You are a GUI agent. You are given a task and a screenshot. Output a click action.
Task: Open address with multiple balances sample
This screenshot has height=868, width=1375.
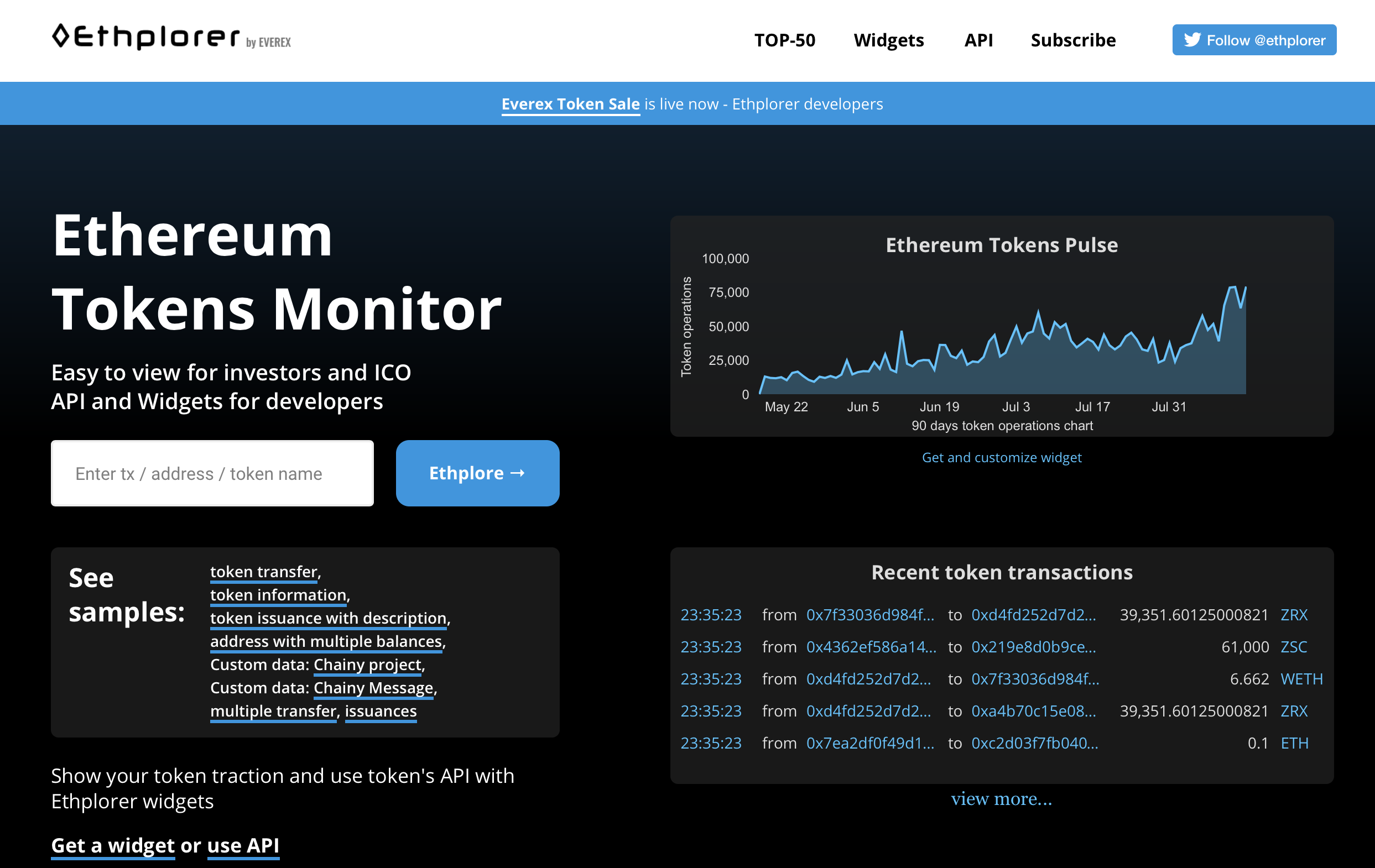coord(325,641)
